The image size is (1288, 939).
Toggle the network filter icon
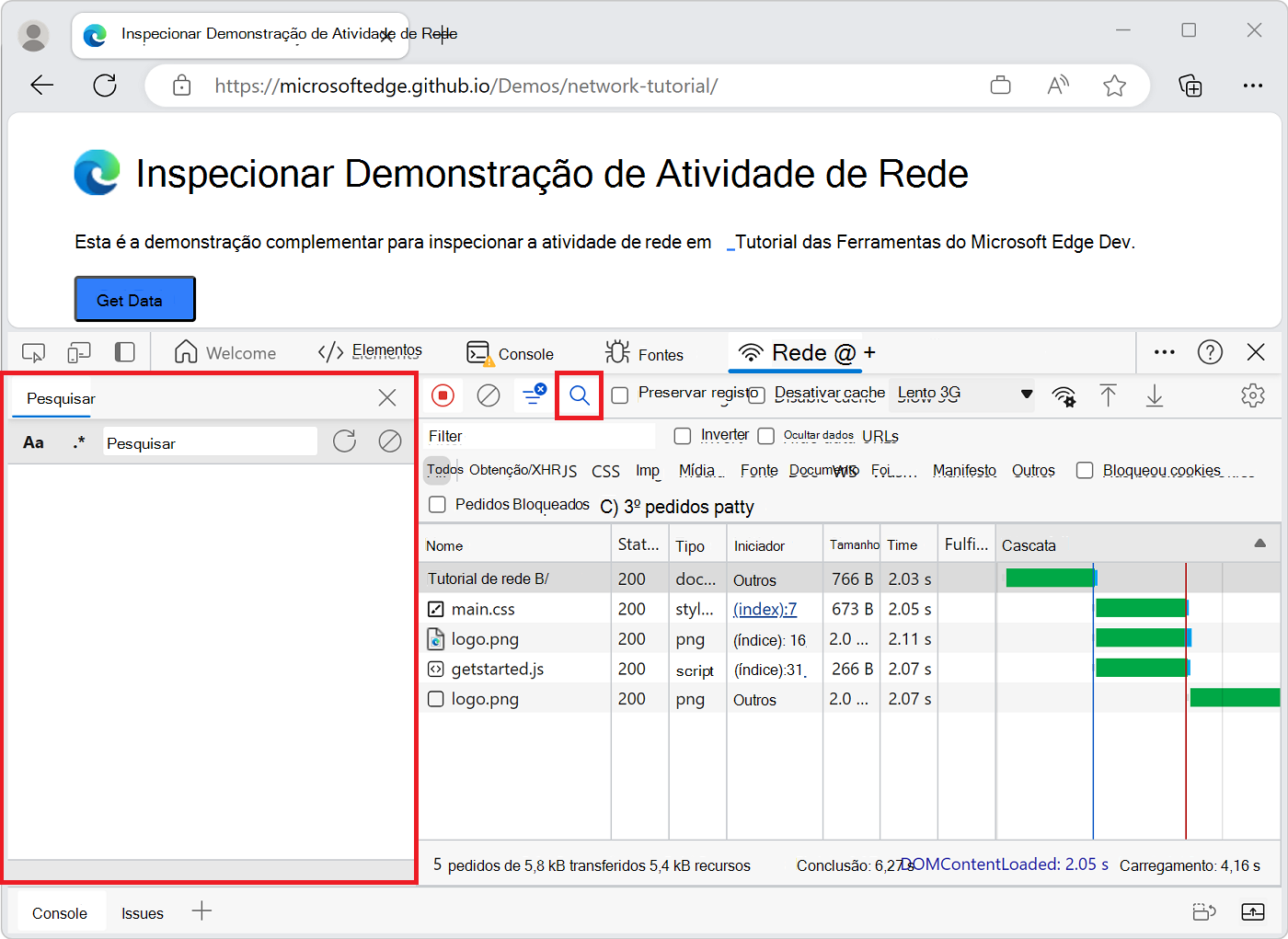(x=534, y=395)
